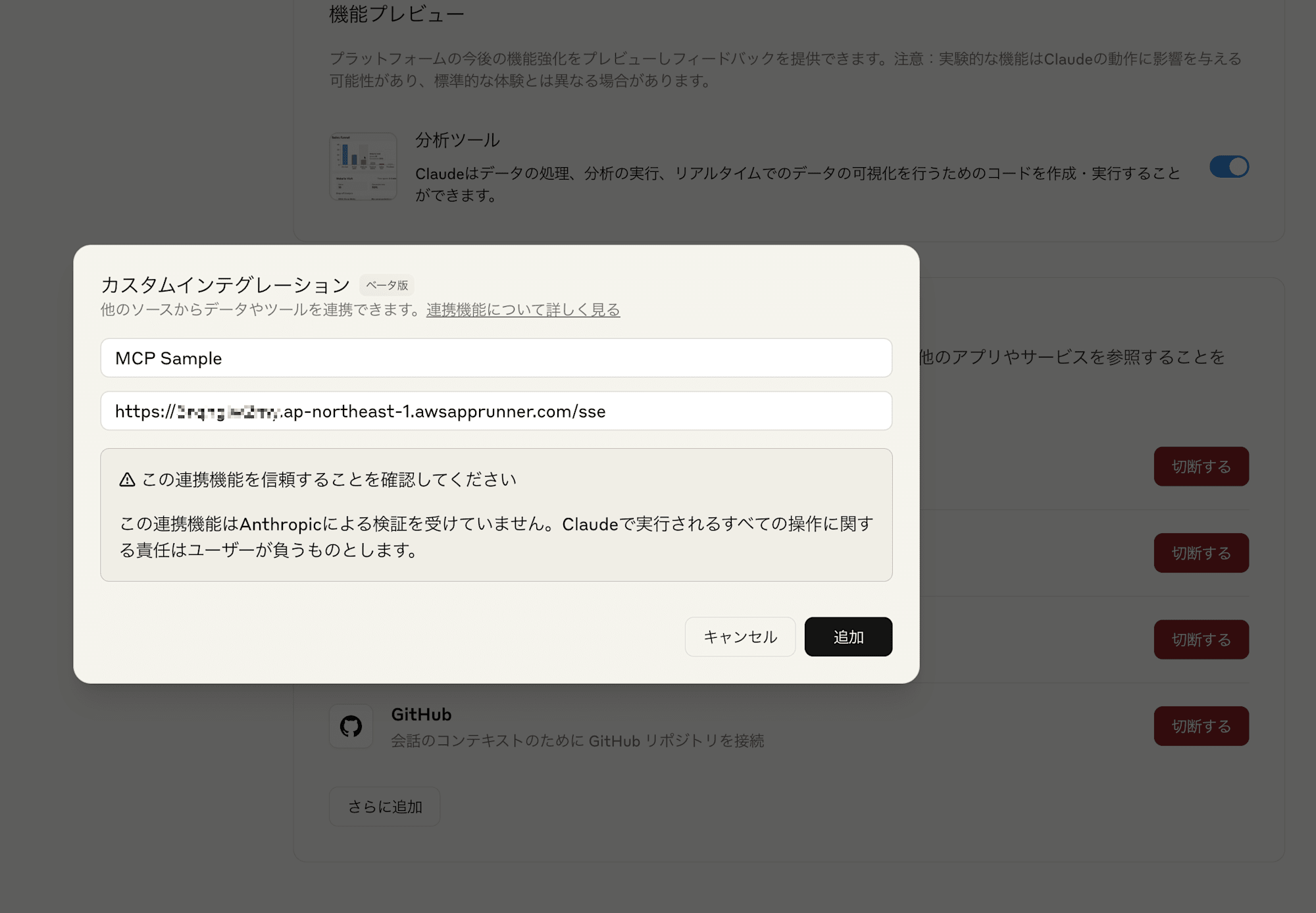
Task: Click the さらに追加 button
Action: [385, 806]
